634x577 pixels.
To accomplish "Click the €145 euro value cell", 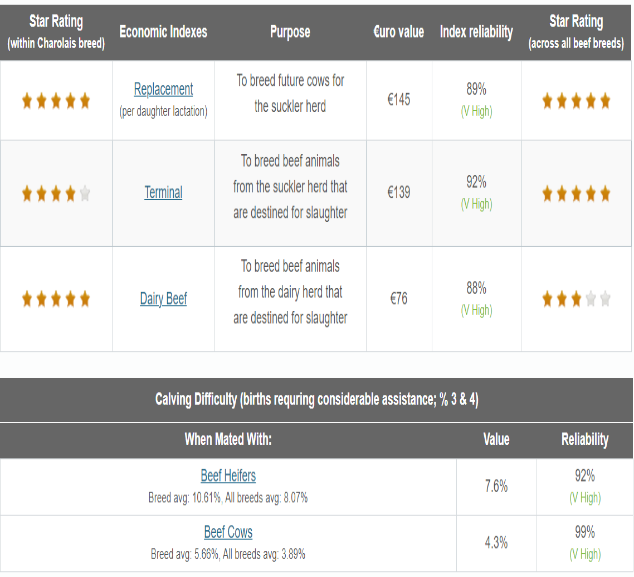I will 399,99.
